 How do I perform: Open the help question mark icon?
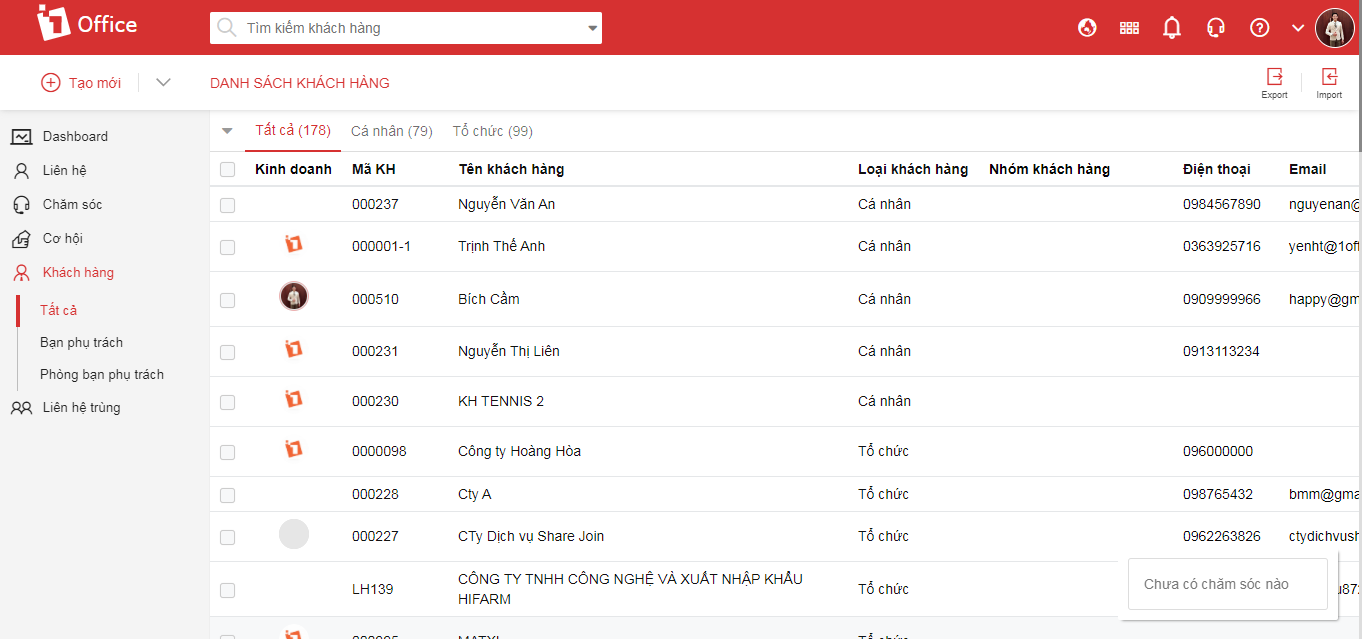pos(1260,28)
